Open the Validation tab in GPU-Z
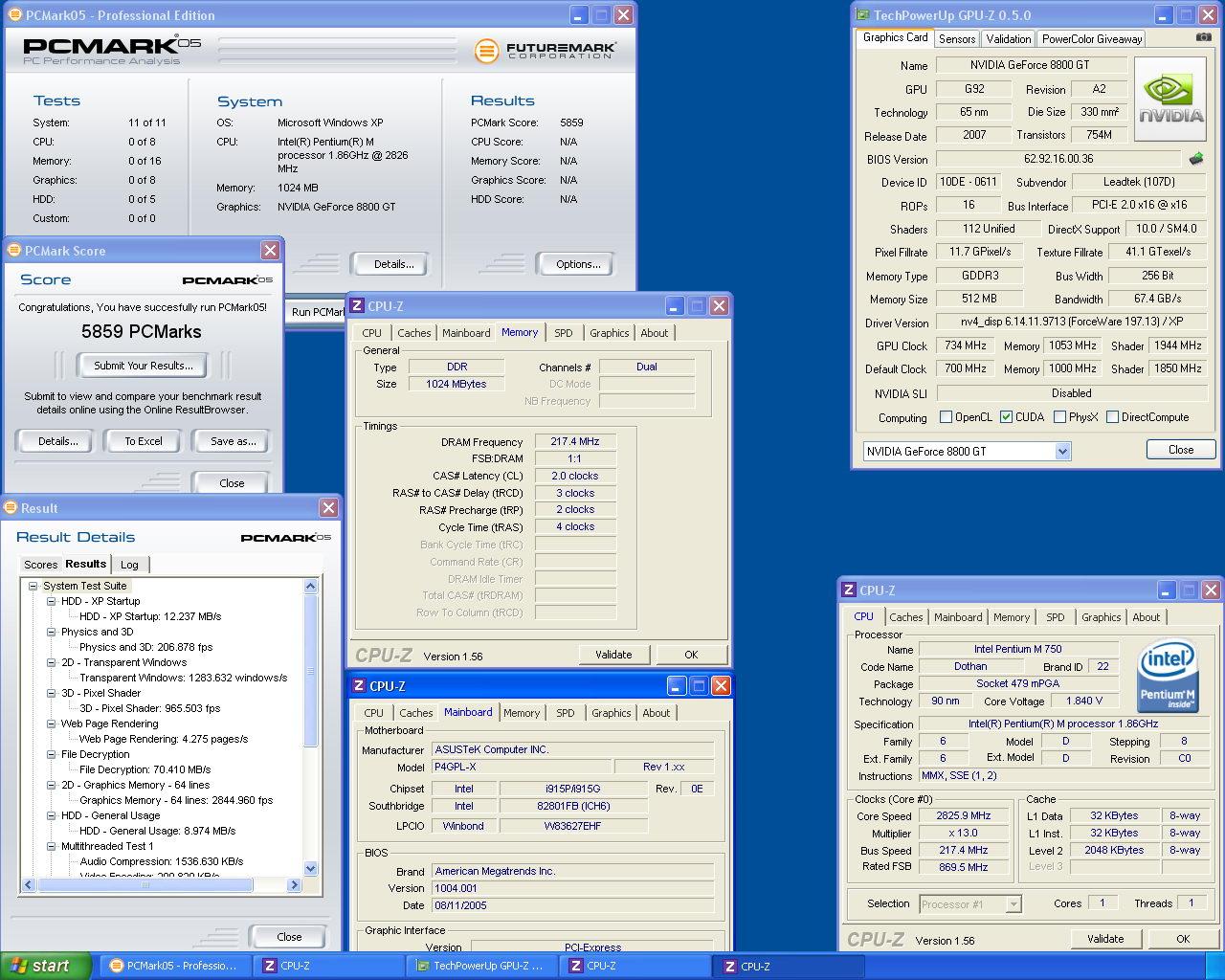Screen dimensions: 1225x980 [x=1009, y=38]
